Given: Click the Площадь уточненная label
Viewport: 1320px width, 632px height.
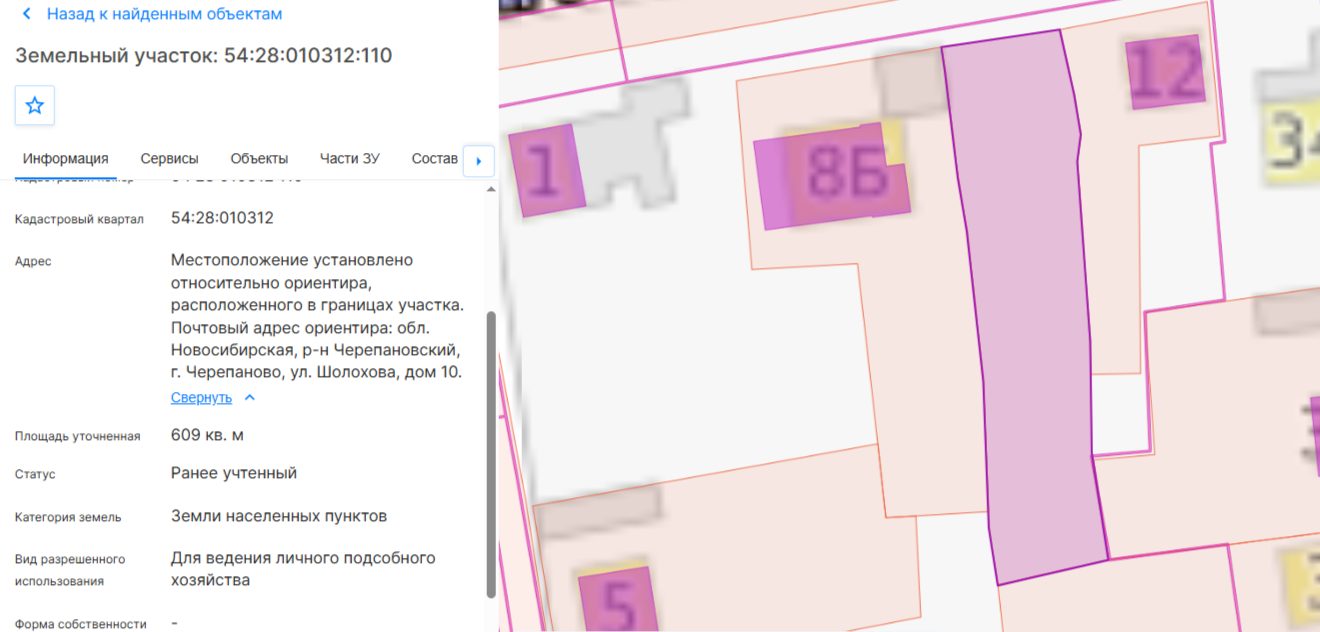Looking at the screenshot, I should 78,436.
